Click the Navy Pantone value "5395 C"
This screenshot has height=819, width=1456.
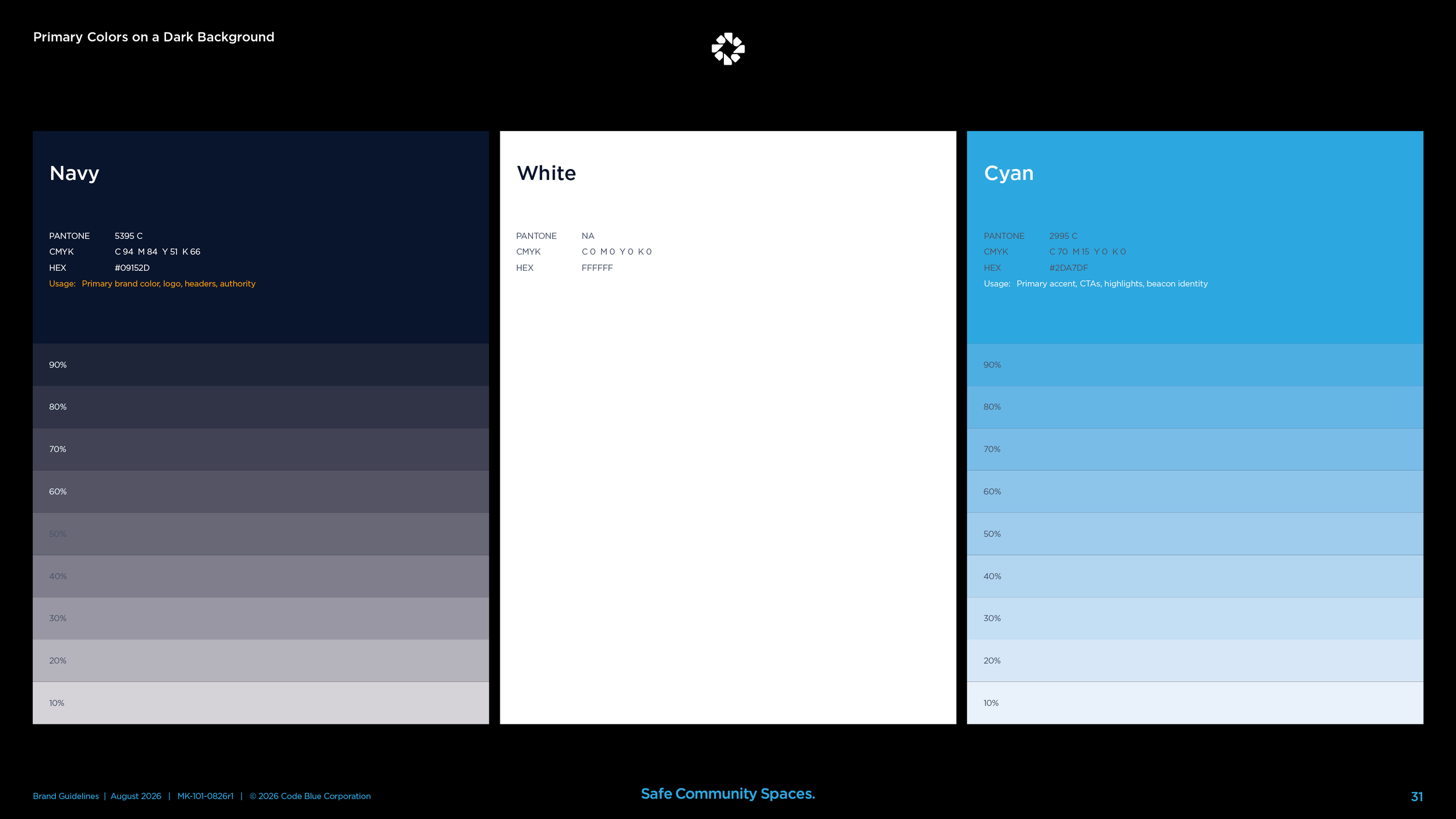pyautogui.click(x=129, y=236)
